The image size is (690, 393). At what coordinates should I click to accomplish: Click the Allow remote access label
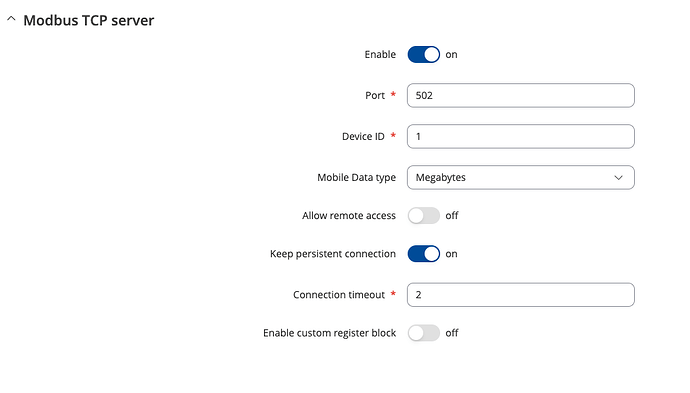(x=349, y=216)
